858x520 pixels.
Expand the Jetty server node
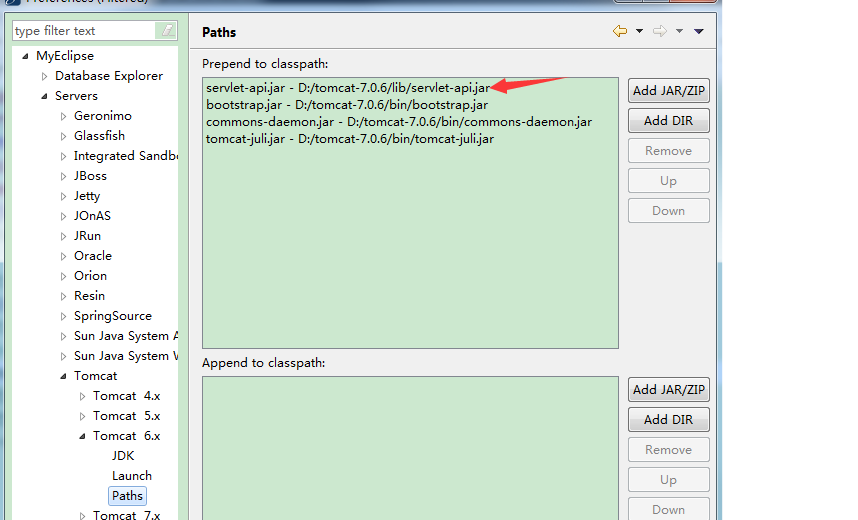tap(63, 196)
